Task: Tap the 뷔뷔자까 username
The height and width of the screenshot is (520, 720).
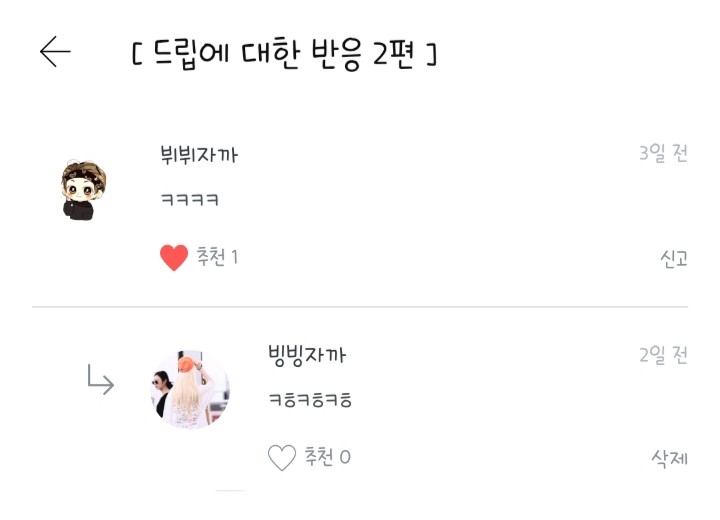Action: click(199, 155)
